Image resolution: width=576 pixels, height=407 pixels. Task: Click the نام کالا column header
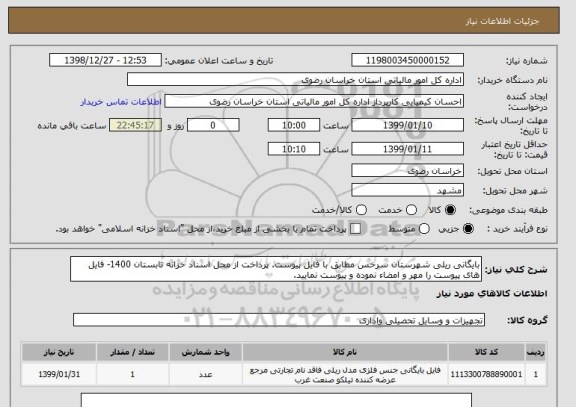click(345, 352)
